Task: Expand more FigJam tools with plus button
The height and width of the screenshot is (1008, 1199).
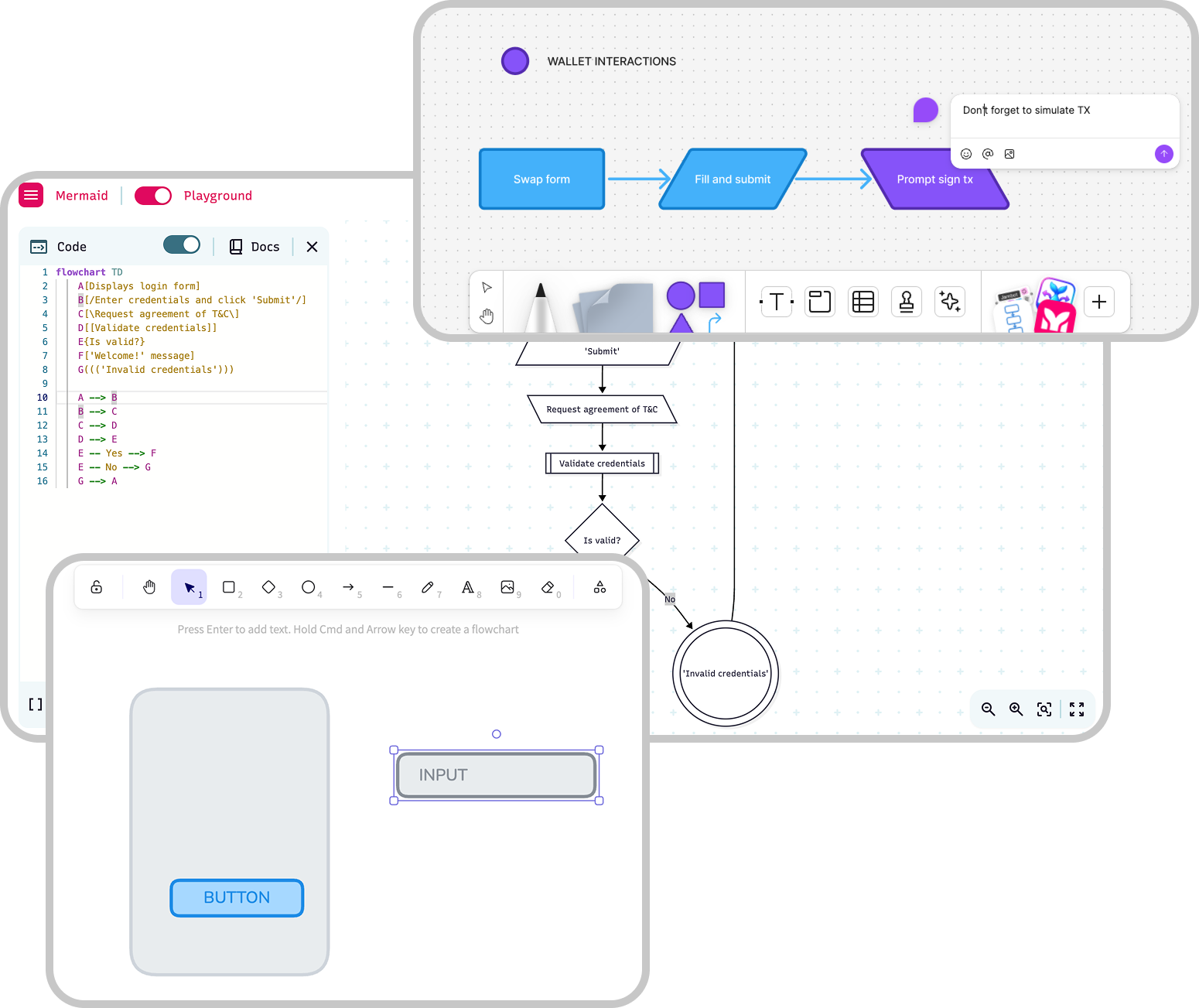Action: click(x=1099, y=302)
